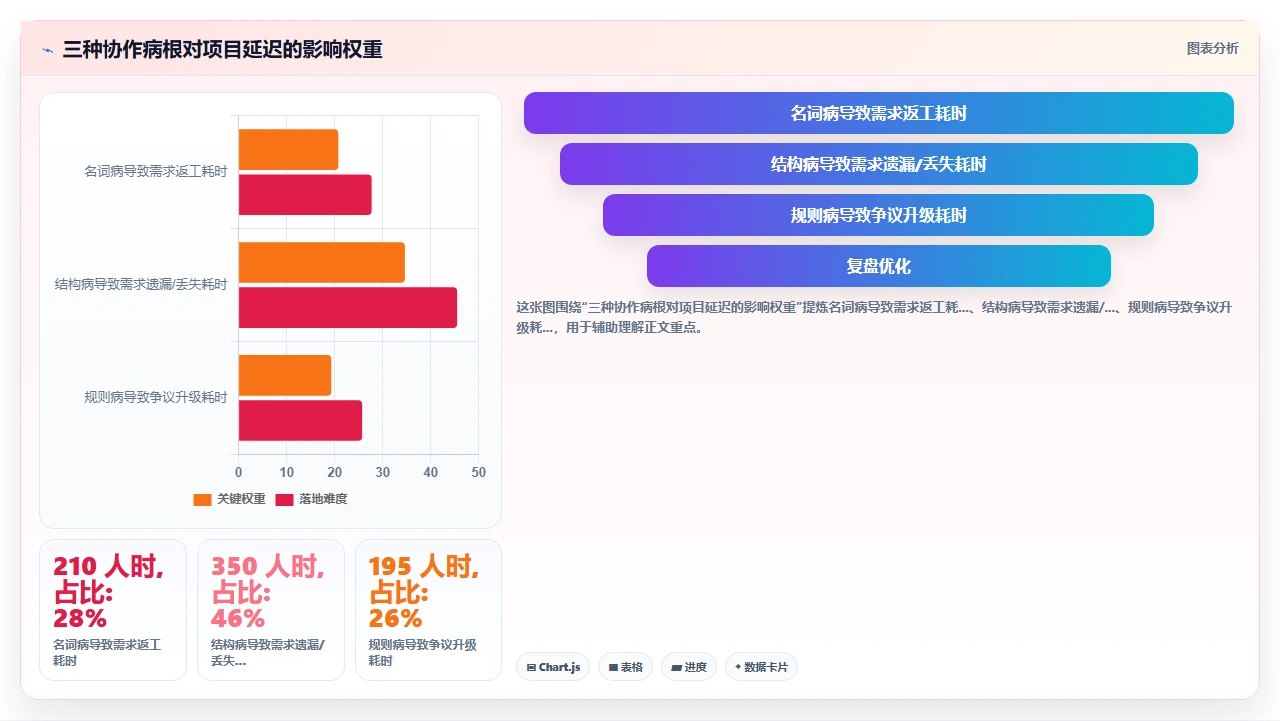The height and width of the screenshot is (721, 1280).
Task: Click the 进度 tag
Action: [x=689, y=667]
